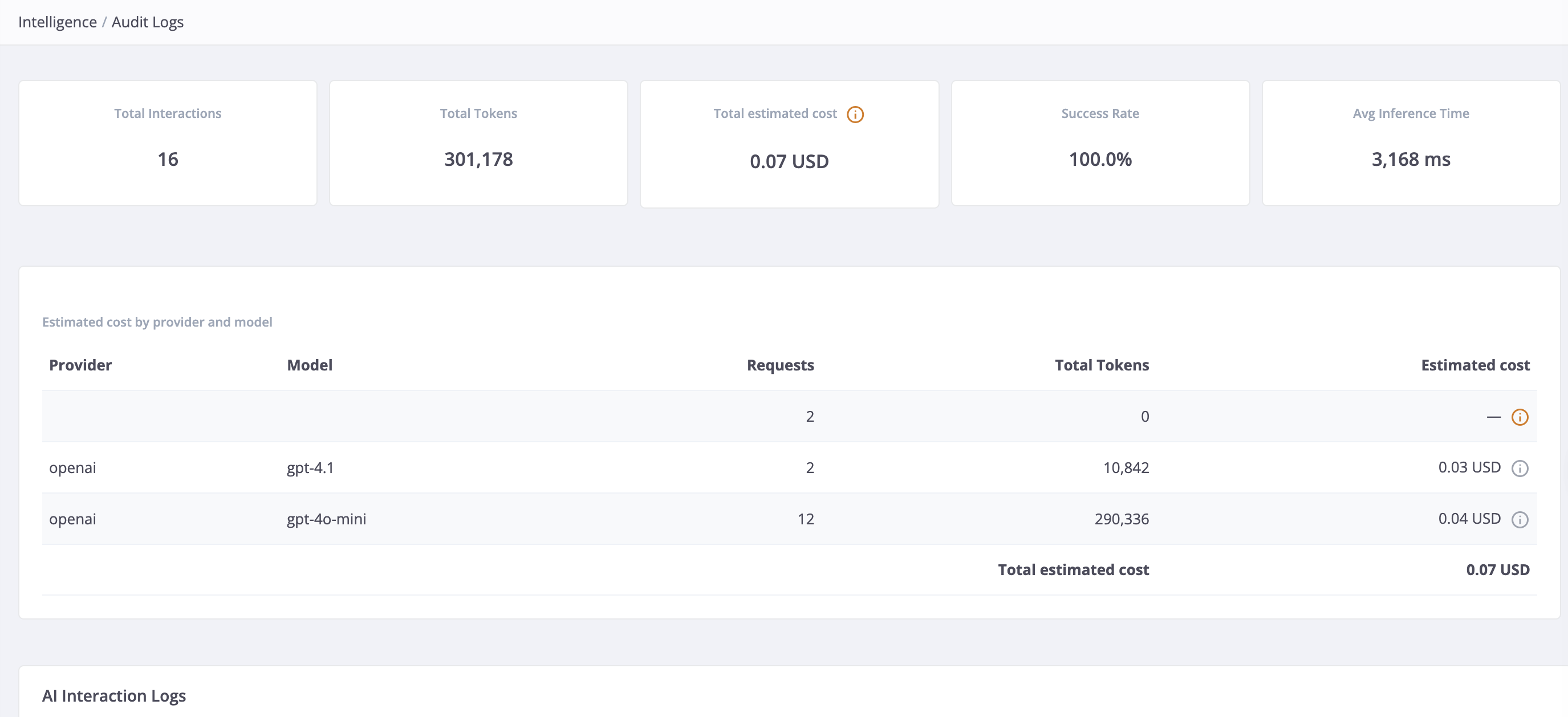Click the Model column header
Image resolution: width=1568 pixels, height=717 pixels.
pyautogui.click(x=310, y=365)
